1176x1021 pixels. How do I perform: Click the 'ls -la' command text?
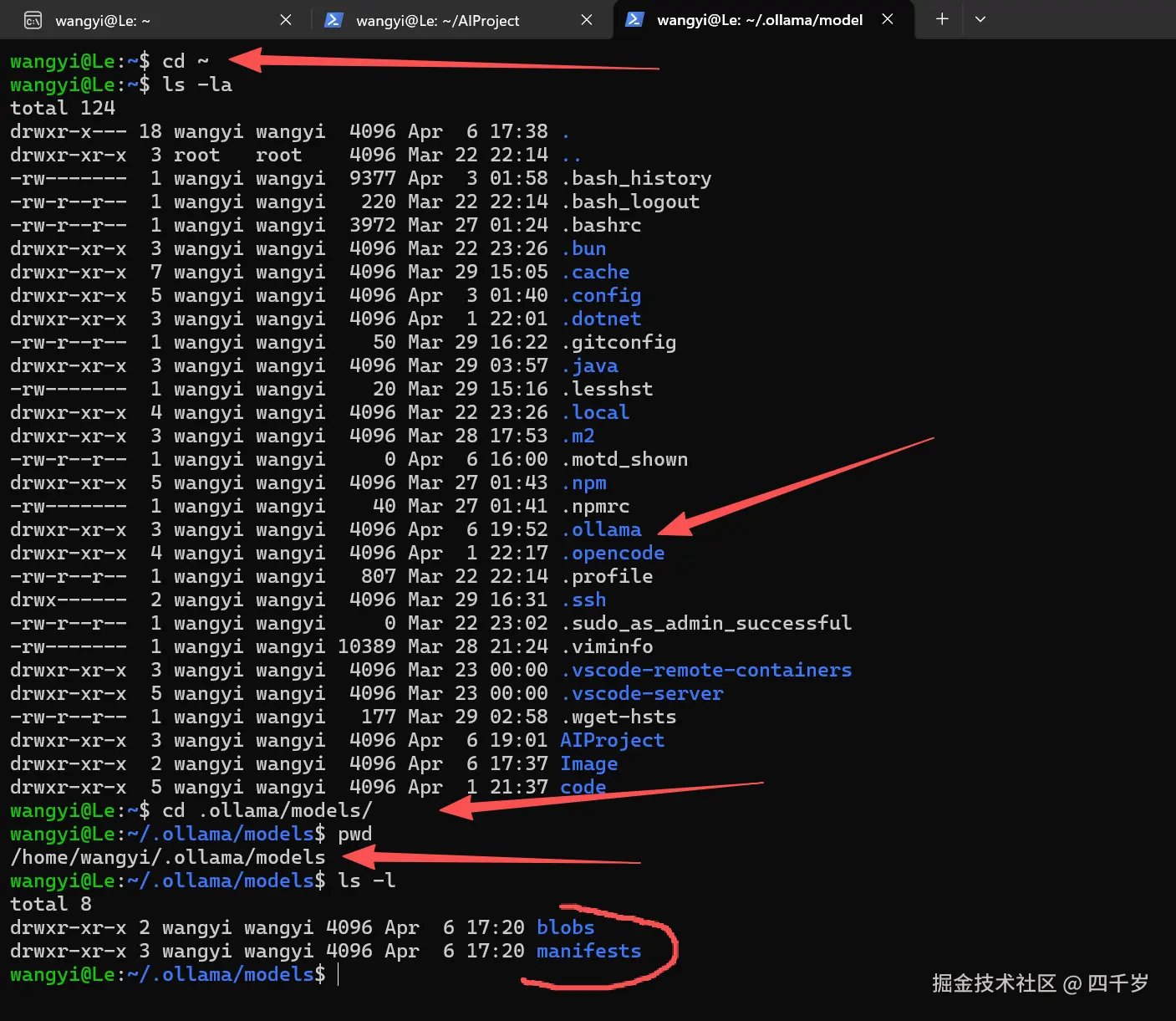[x=197, y=84]
